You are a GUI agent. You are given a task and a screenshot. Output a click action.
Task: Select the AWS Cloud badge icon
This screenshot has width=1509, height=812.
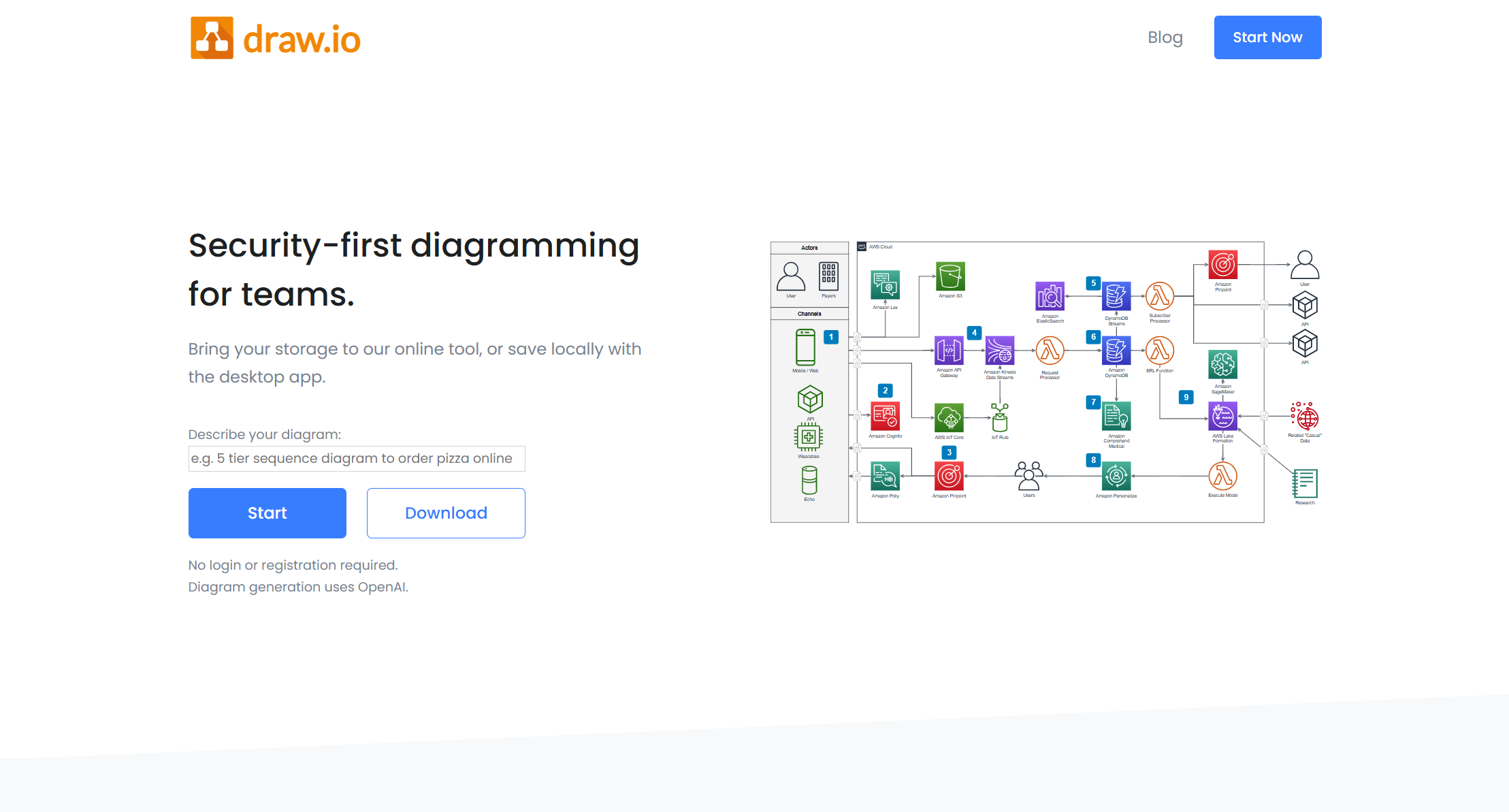pos(862,246)
